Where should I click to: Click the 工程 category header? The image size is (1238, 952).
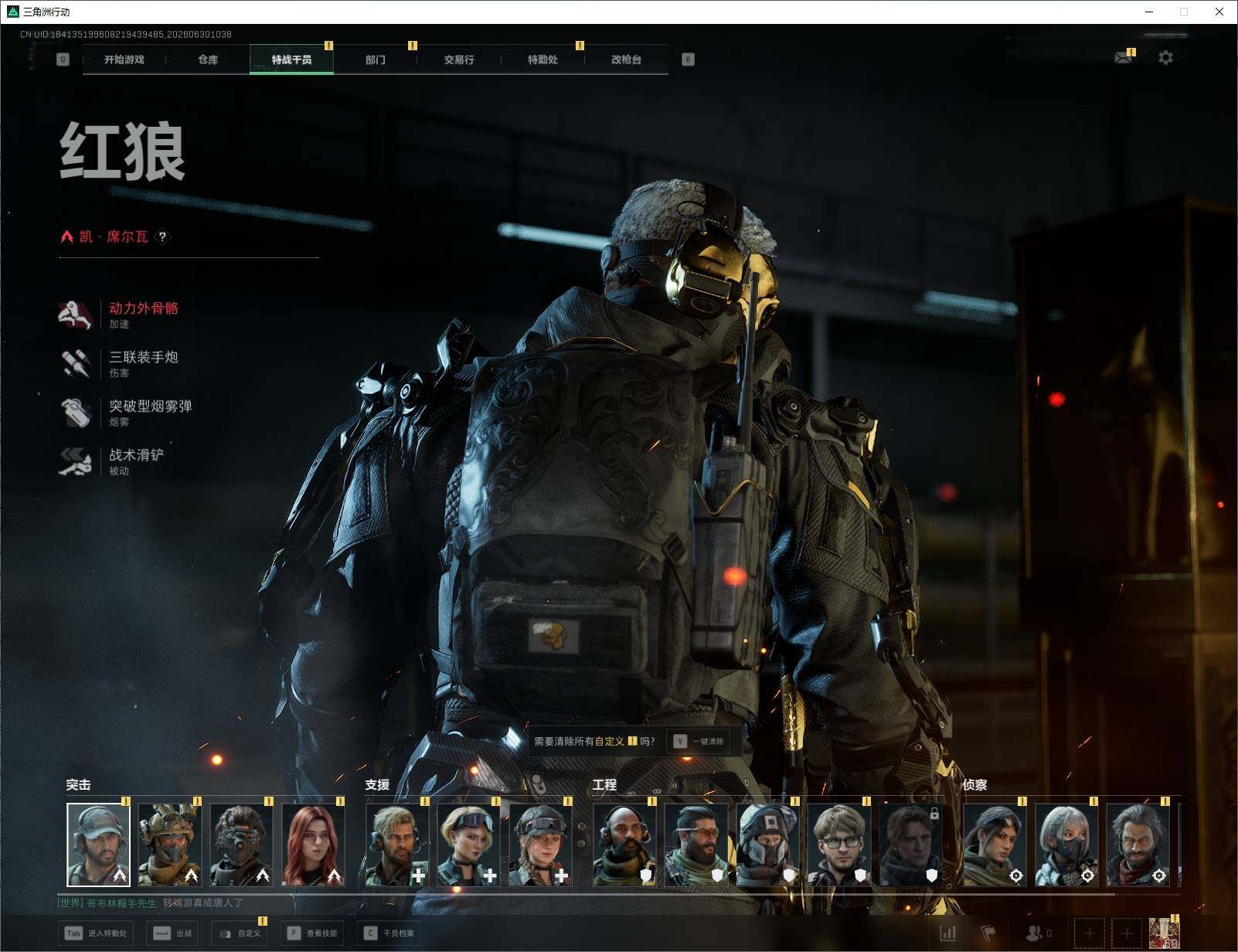(604, 784)
